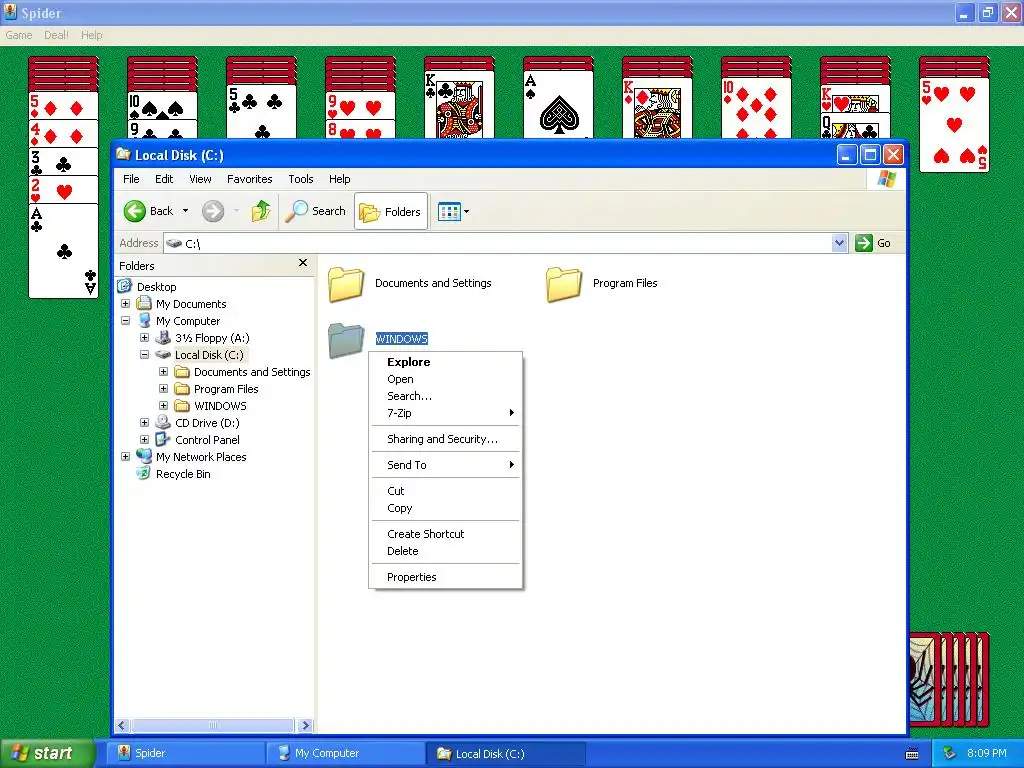Click the green Back arrow icon

(x=135, y=211)
